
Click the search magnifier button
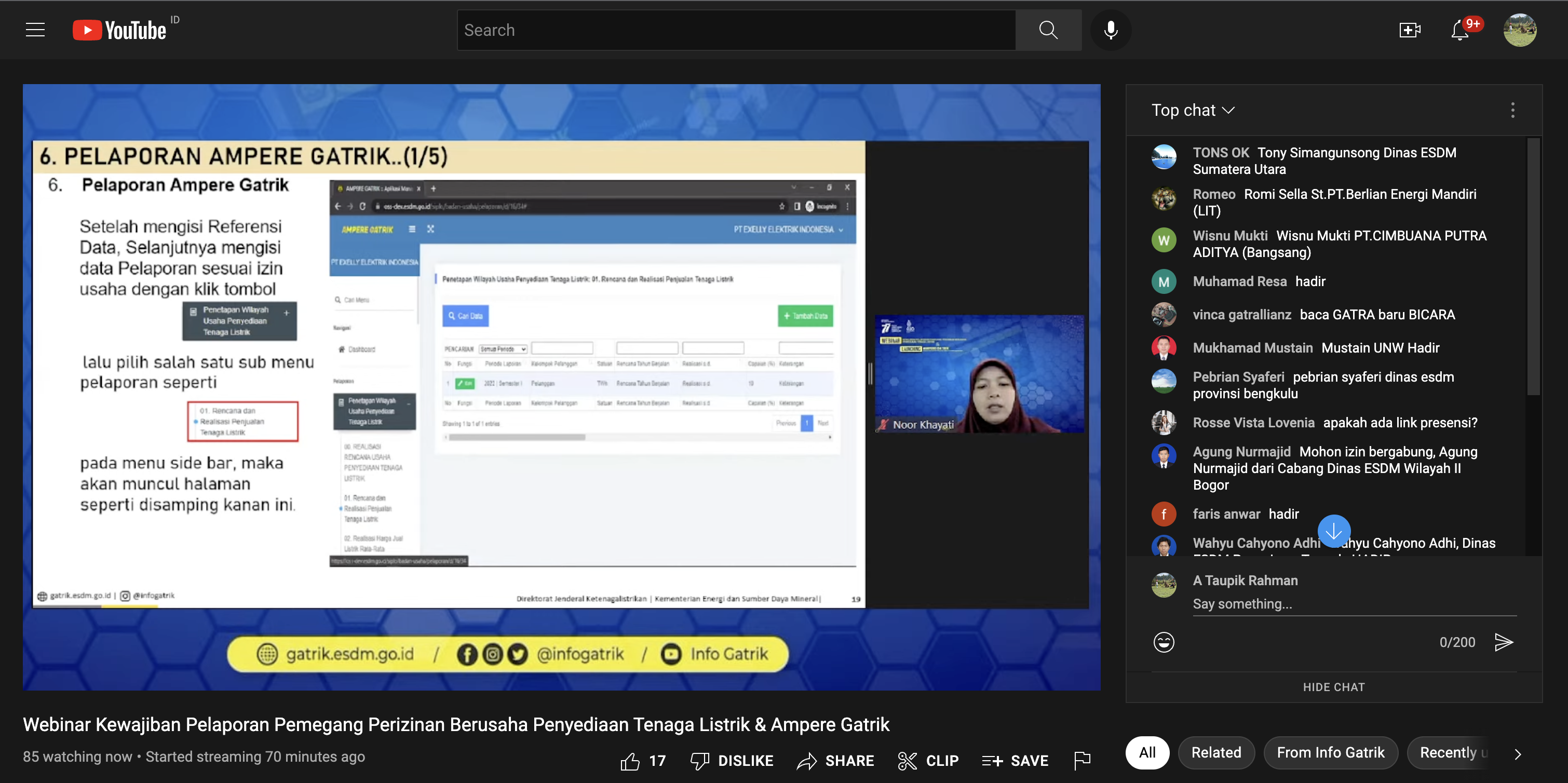1048,30
